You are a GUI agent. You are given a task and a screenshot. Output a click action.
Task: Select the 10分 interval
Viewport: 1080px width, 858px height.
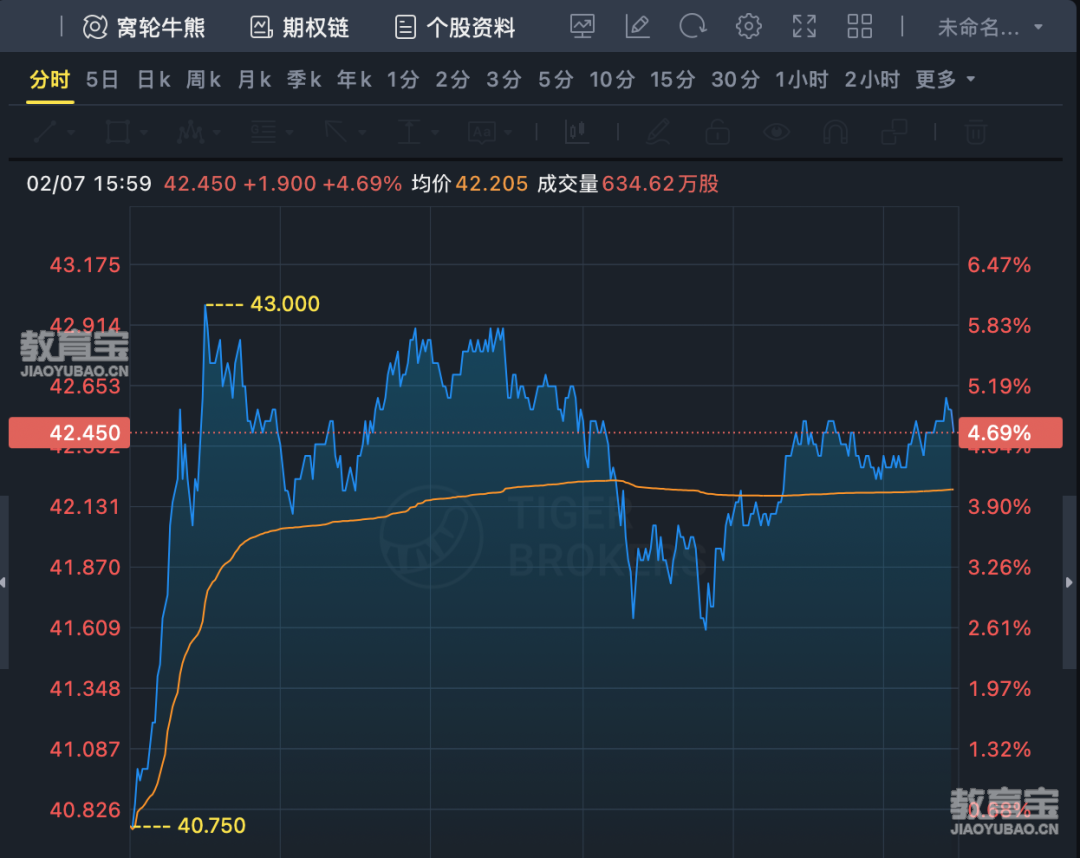[x=612, y=80]
